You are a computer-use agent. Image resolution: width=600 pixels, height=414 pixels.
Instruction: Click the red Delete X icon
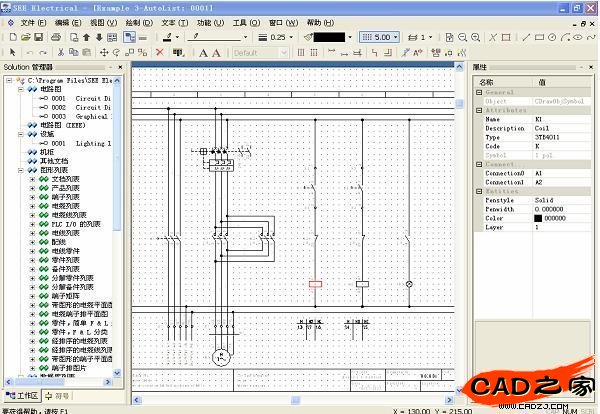[x=162, y=52]
